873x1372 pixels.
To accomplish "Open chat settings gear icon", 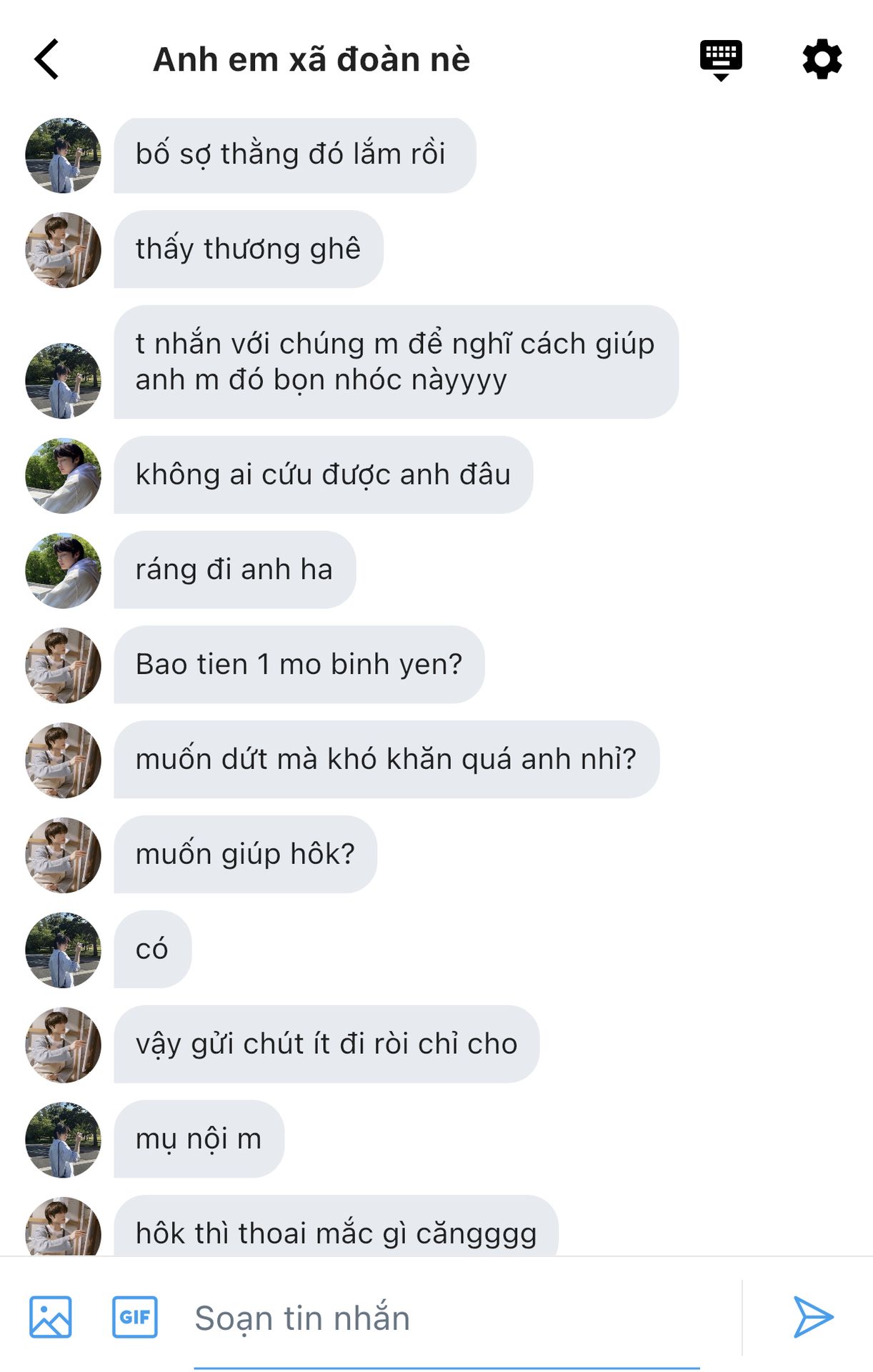I will tap(822, 59).
